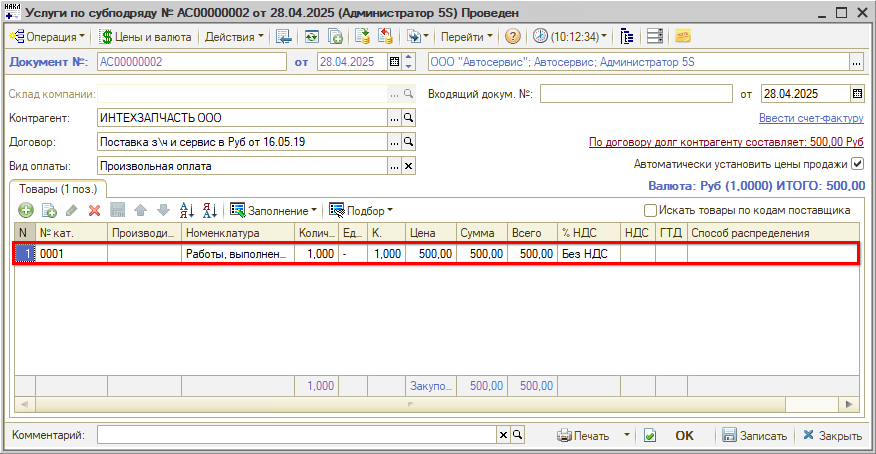Sort table rows descending Z-A
876x454 pixels.
point(209,211)
